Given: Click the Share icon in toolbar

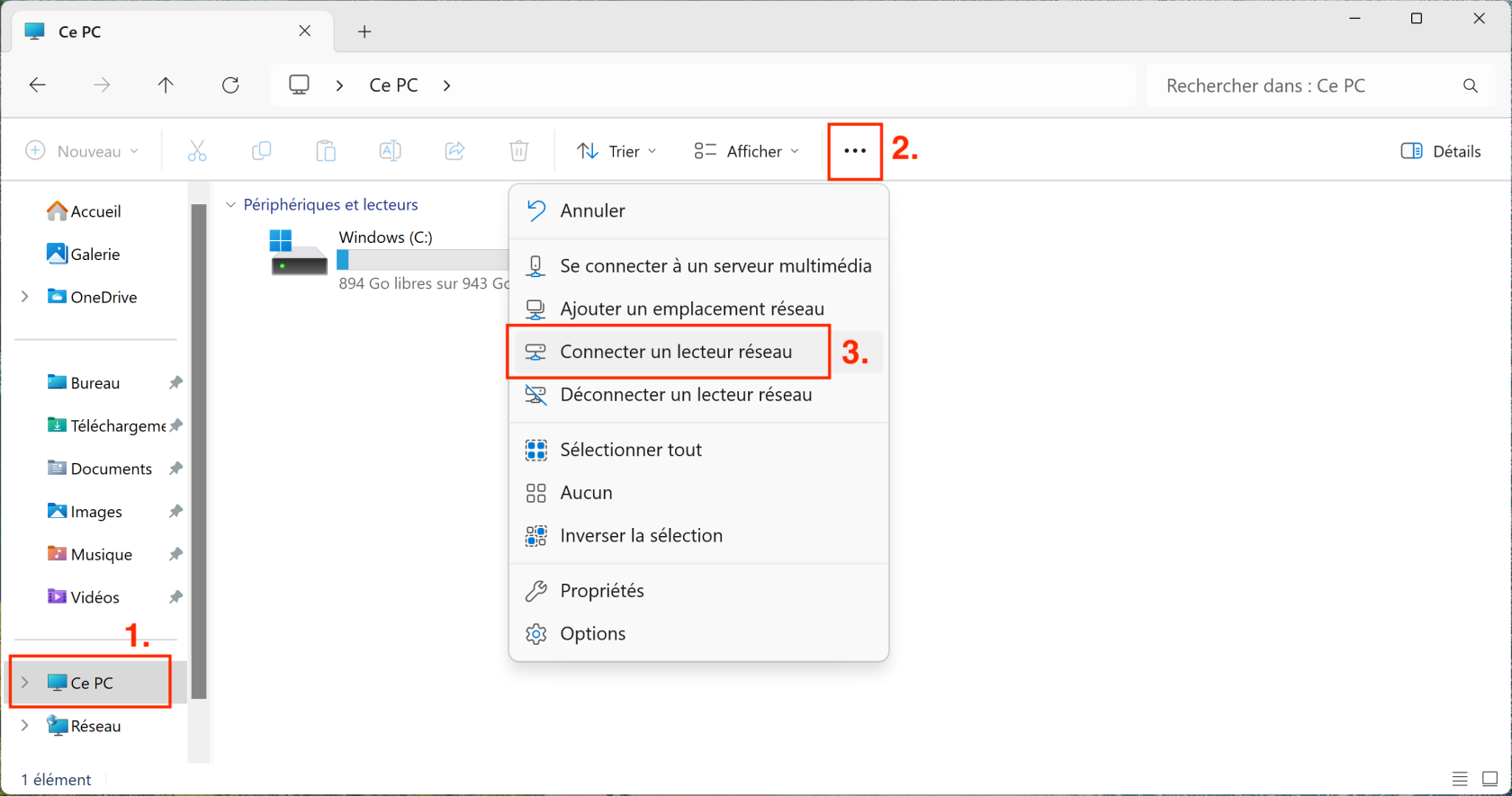Looking at the screenshot, I should [454, 151].
